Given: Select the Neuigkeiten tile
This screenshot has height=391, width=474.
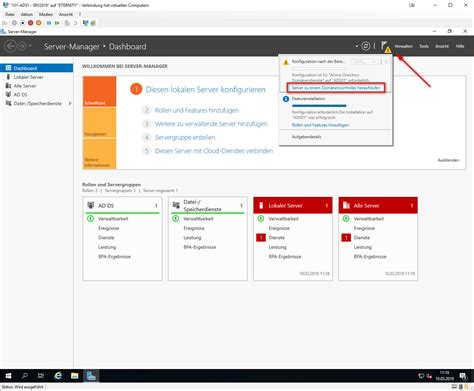Looking at the screenshot, I should pos(100,123).
